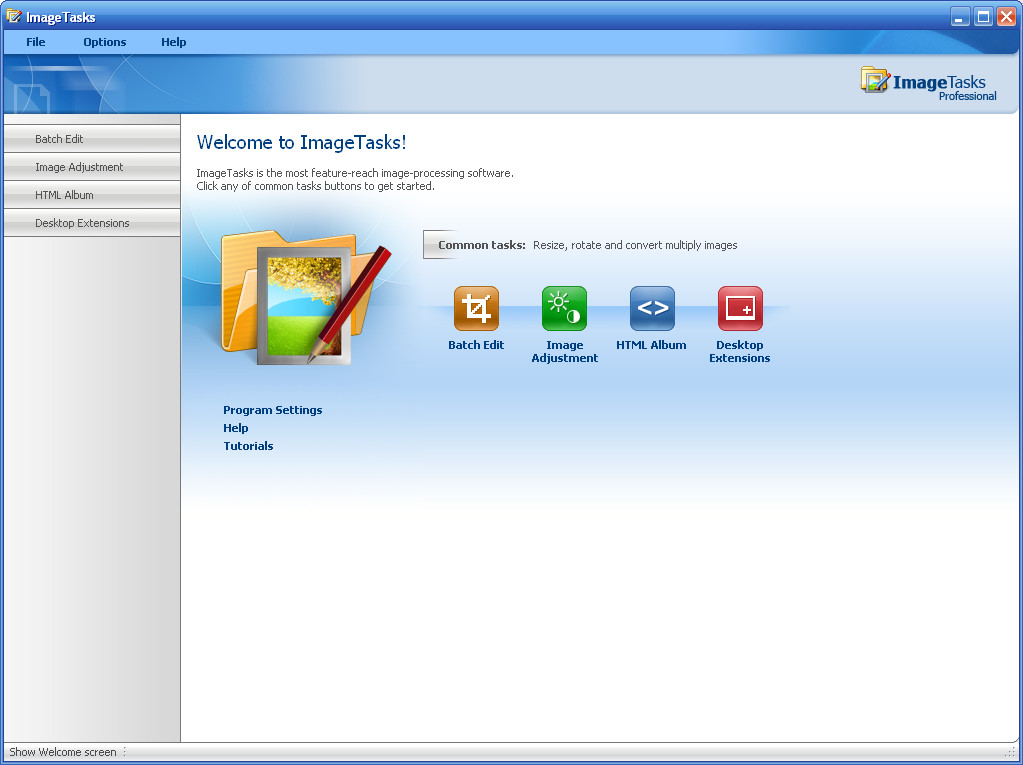Click the Welcome to ImageTasks! heading

point(301,142)
